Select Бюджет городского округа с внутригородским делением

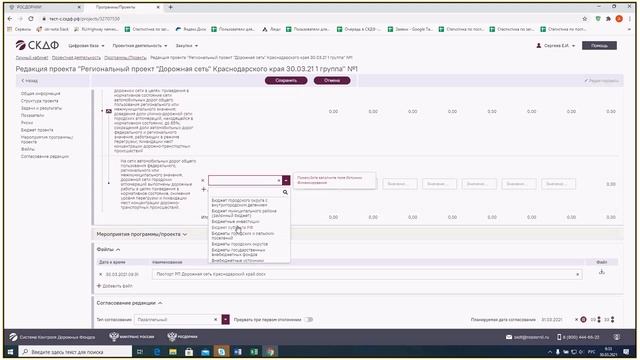coord(240,202)
